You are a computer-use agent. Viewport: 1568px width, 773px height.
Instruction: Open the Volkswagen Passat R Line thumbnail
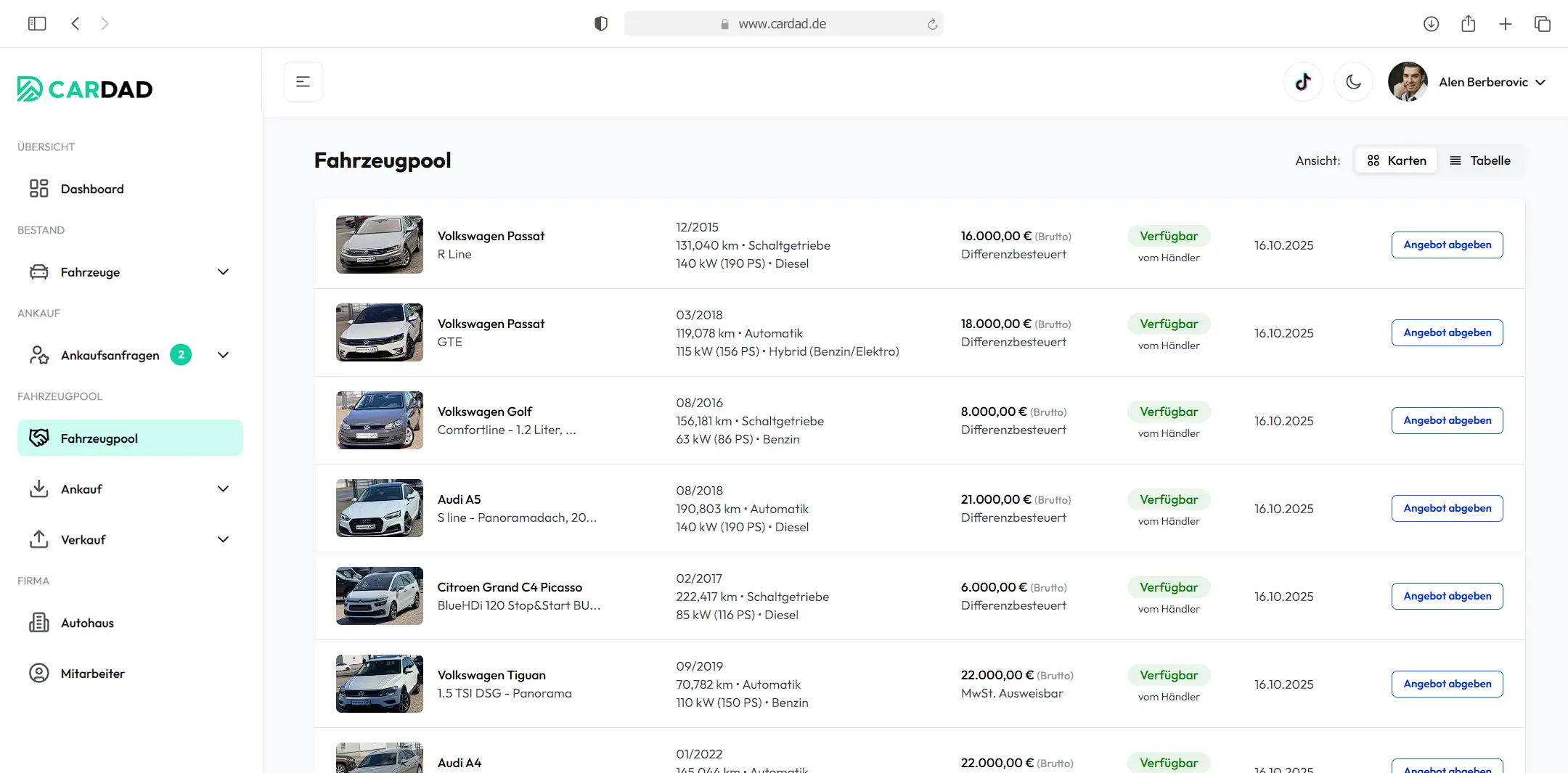(x=379, y=245)
